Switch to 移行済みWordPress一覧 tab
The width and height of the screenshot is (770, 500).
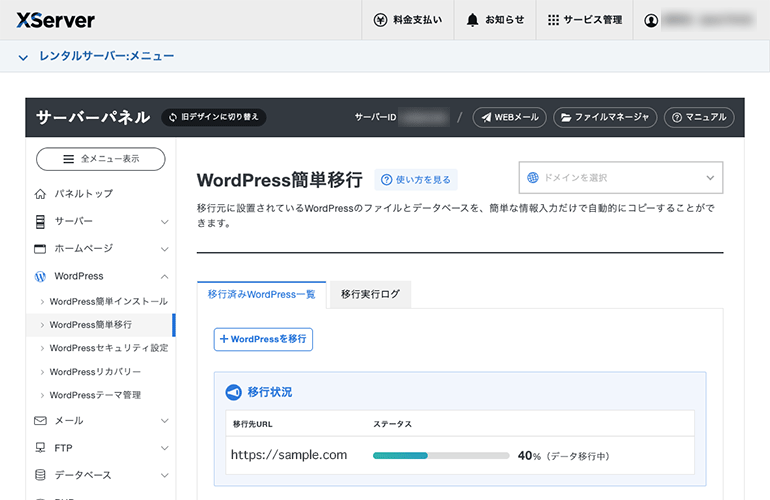pyautogui.click(x=261, y=294)
